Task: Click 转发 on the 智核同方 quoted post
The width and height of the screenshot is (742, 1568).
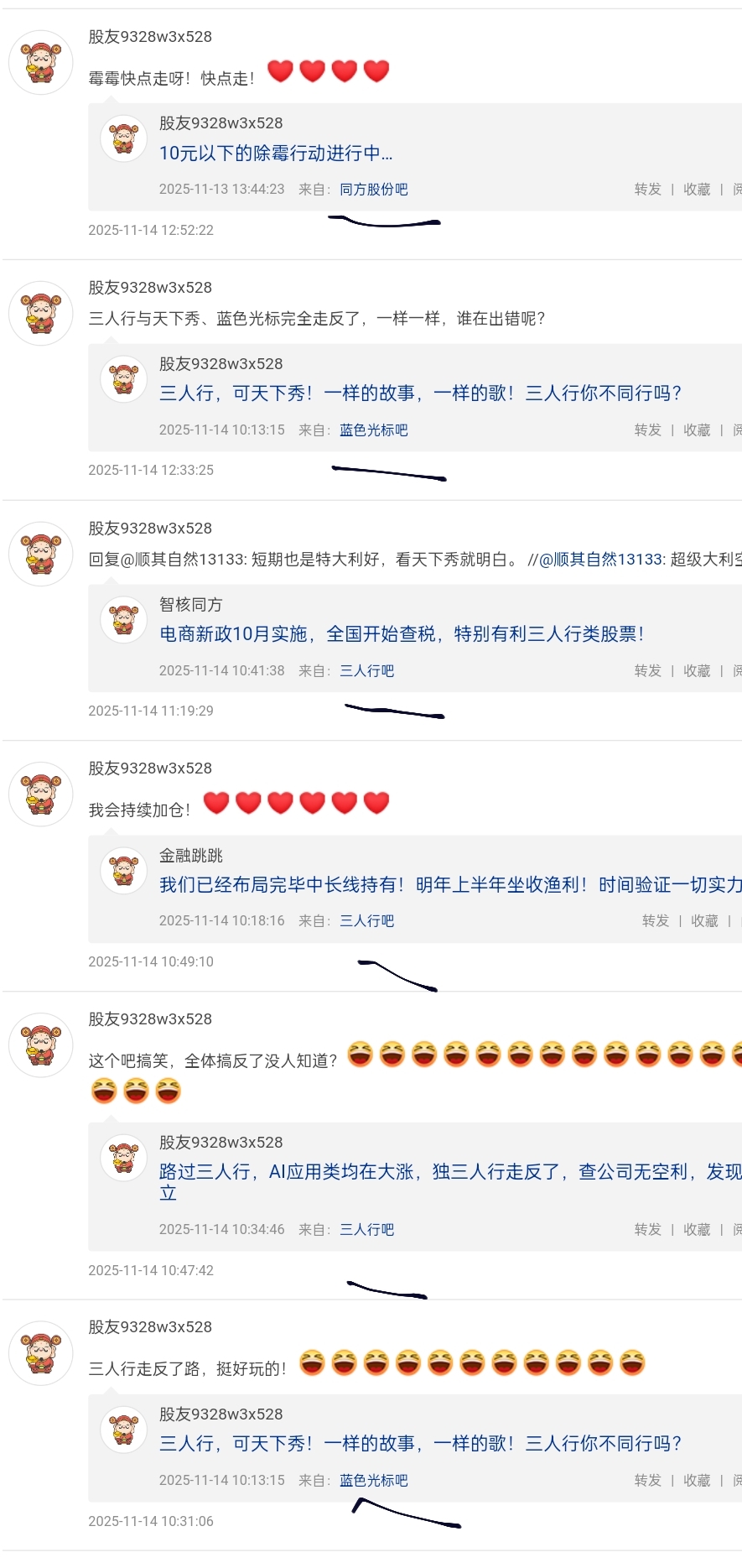Action: [x=648, y=671]
